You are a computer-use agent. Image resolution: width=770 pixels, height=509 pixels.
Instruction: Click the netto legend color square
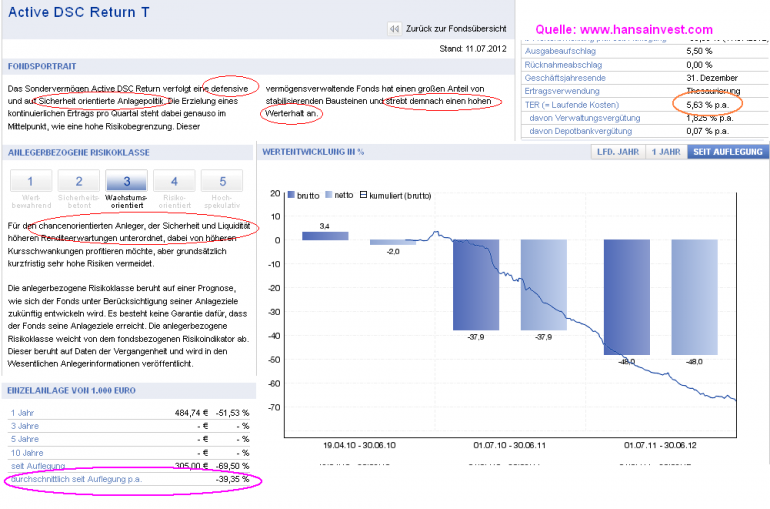click(327, 195)
